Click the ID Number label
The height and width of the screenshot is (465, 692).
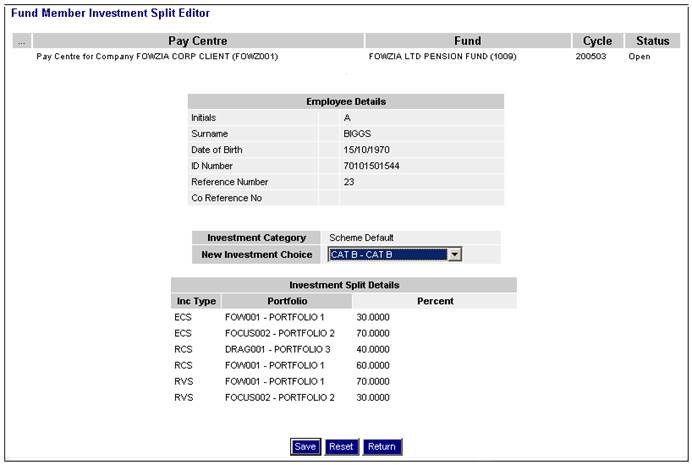[x=212, y=166]
